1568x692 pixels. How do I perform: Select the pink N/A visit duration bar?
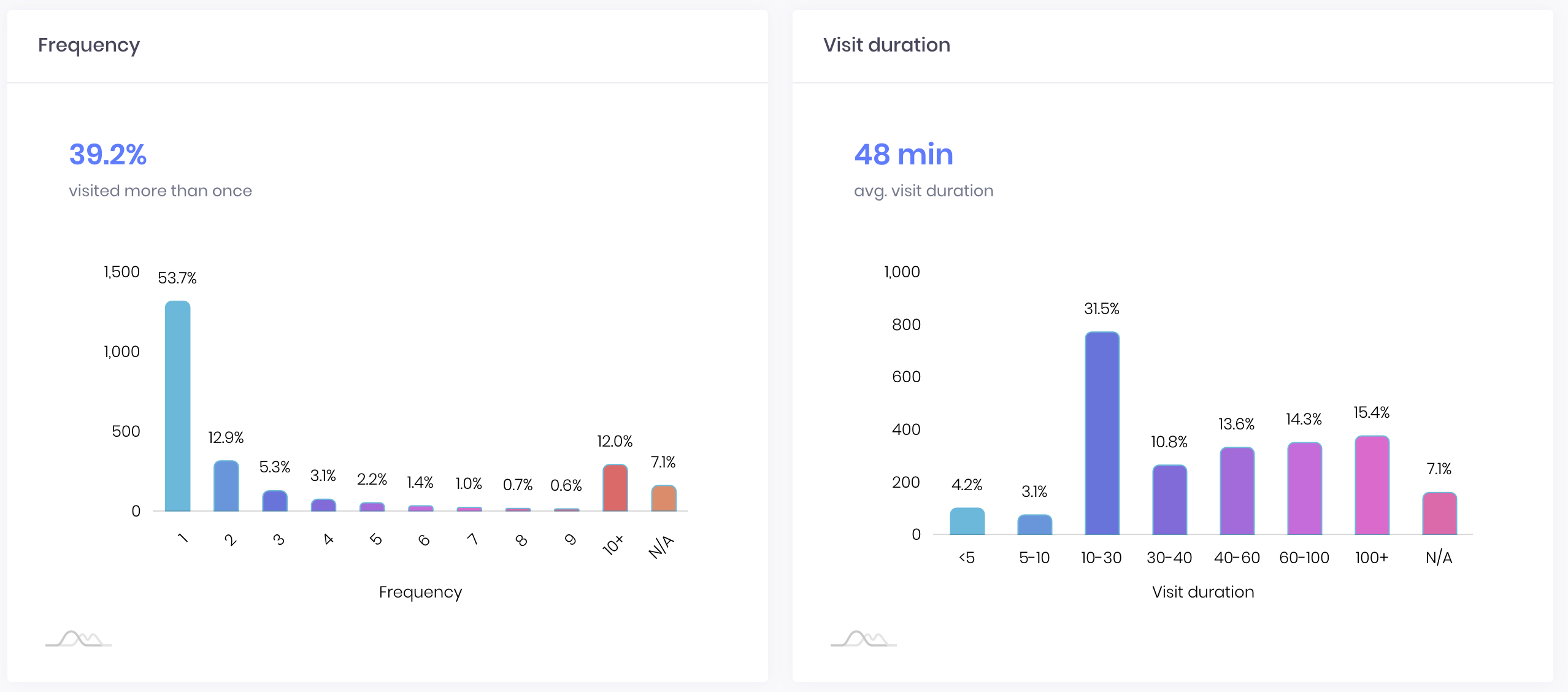coord(1440,513)
